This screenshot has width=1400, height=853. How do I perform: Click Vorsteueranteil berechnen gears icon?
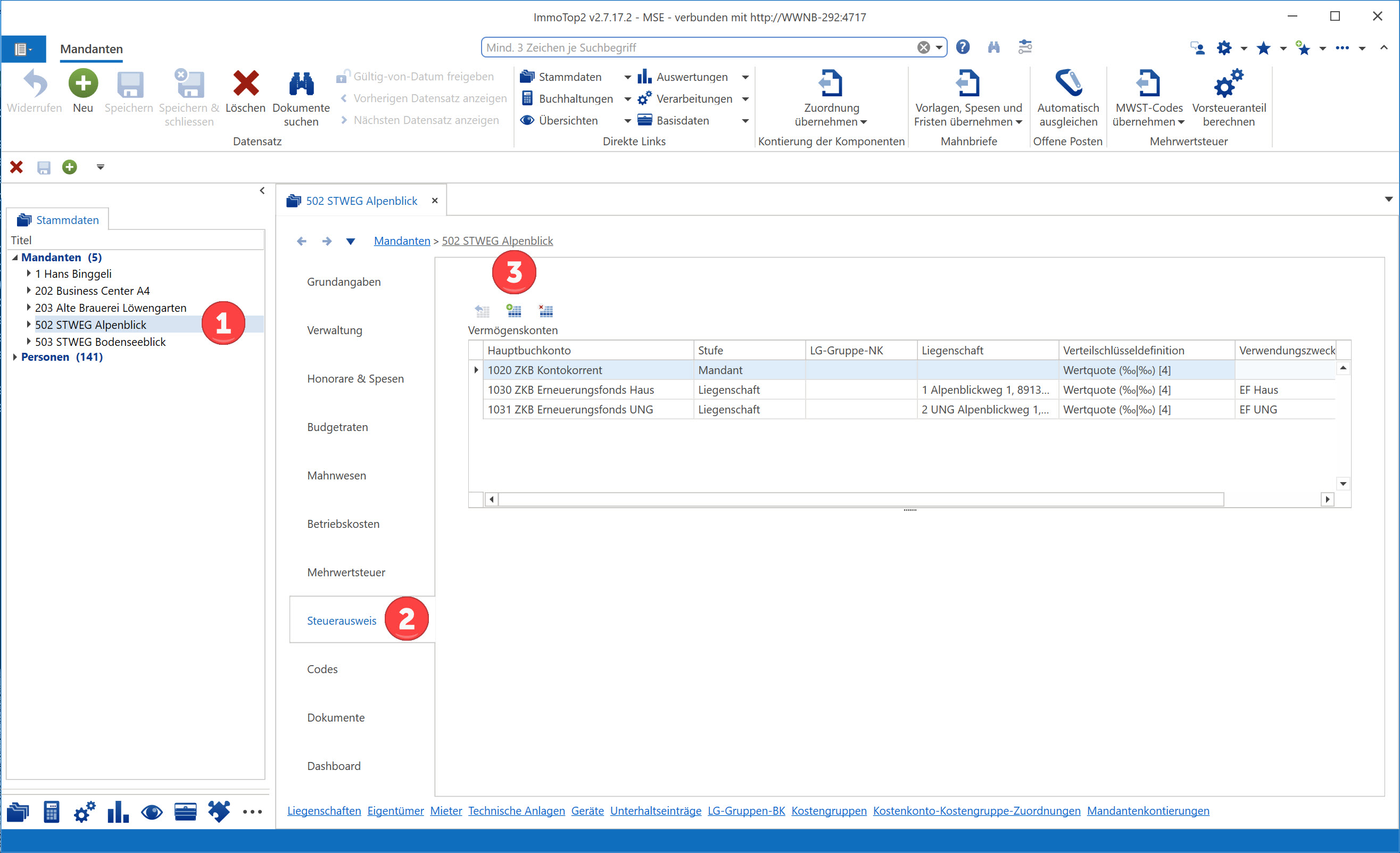1229,84
